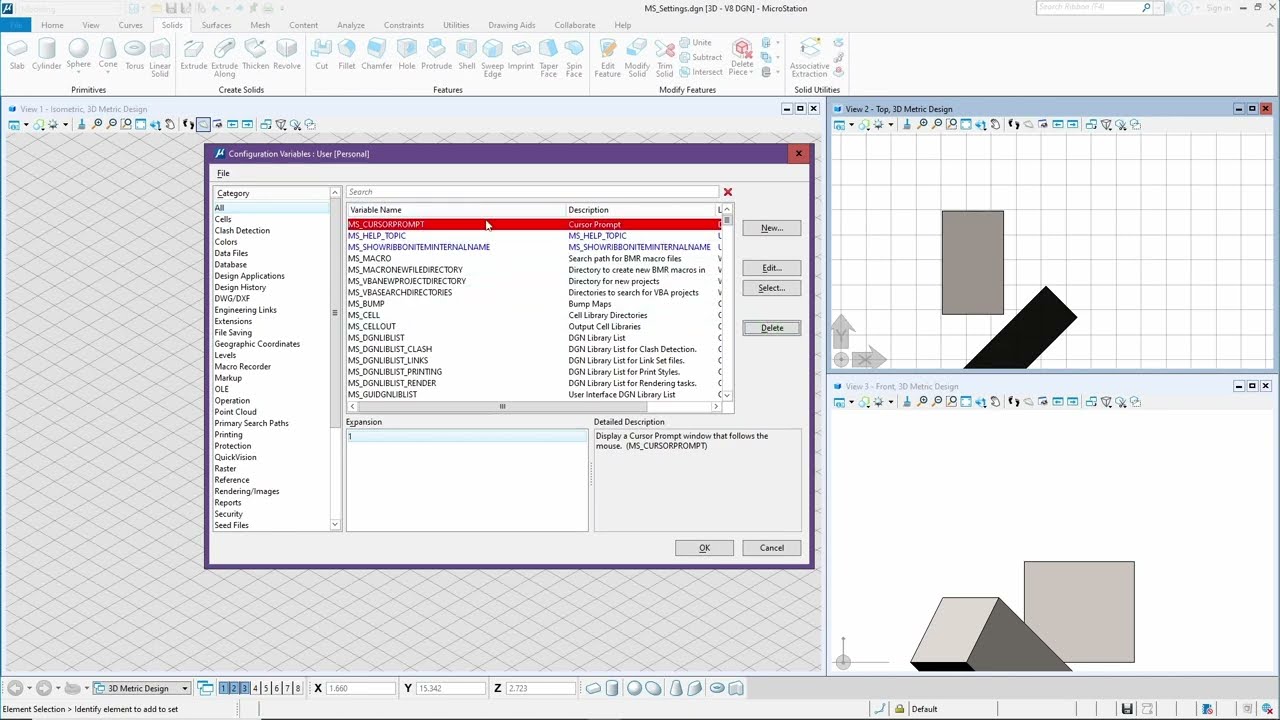Click the Unite solids tool

[696, 43]
